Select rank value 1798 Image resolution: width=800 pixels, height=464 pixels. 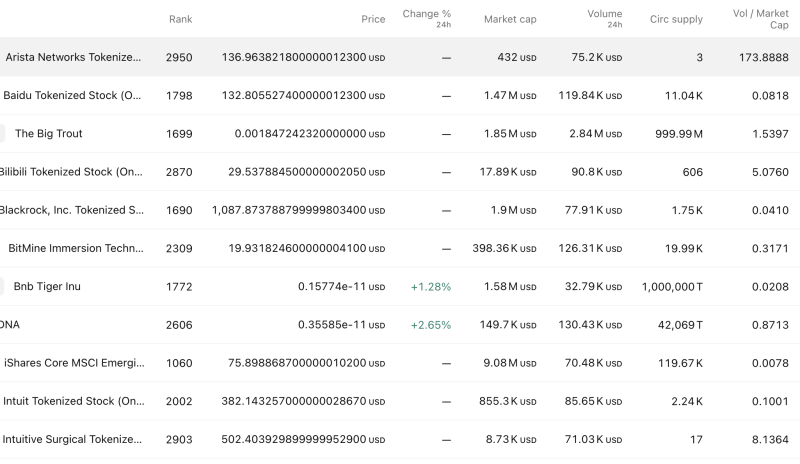point(179,95)
